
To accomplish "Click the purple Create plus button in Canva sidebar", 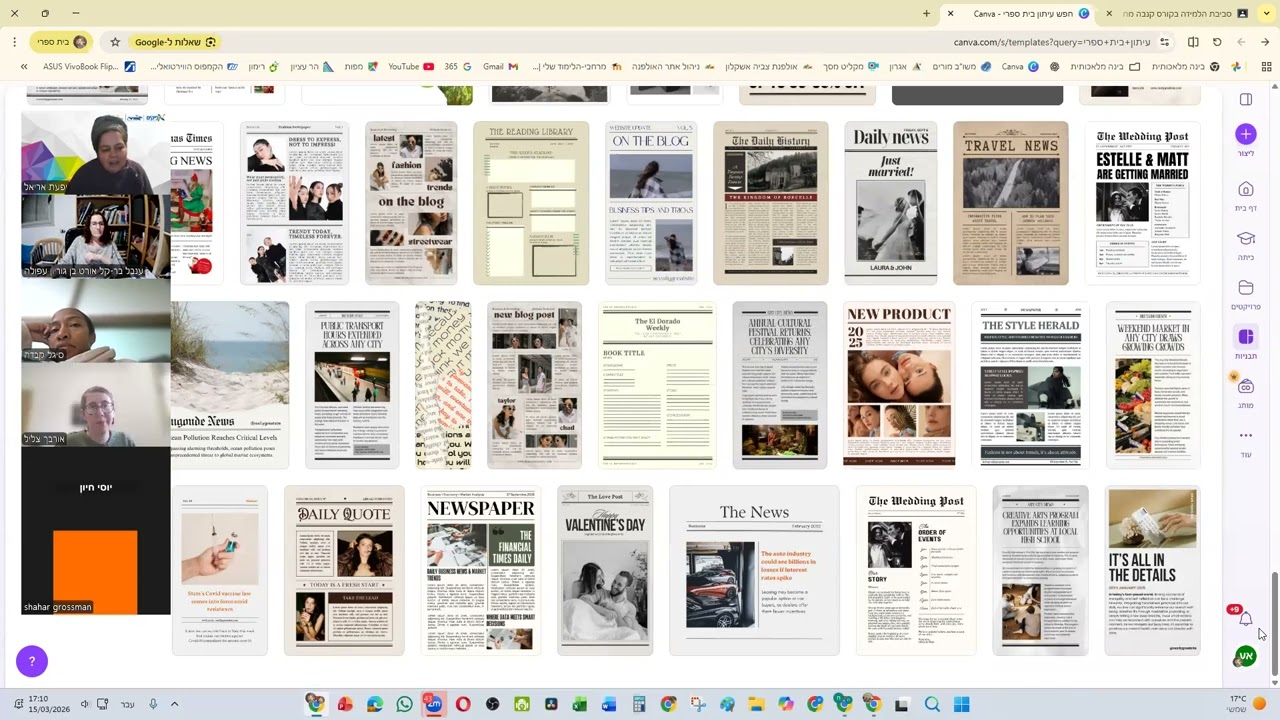I will pyautogui.click(x=1245, y=134).
